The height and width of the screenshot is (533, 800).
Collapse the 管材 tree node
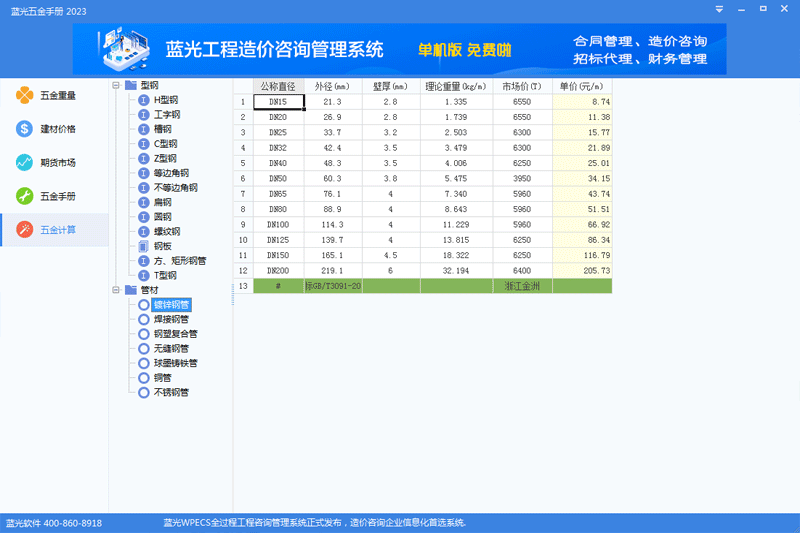(116, 290)
